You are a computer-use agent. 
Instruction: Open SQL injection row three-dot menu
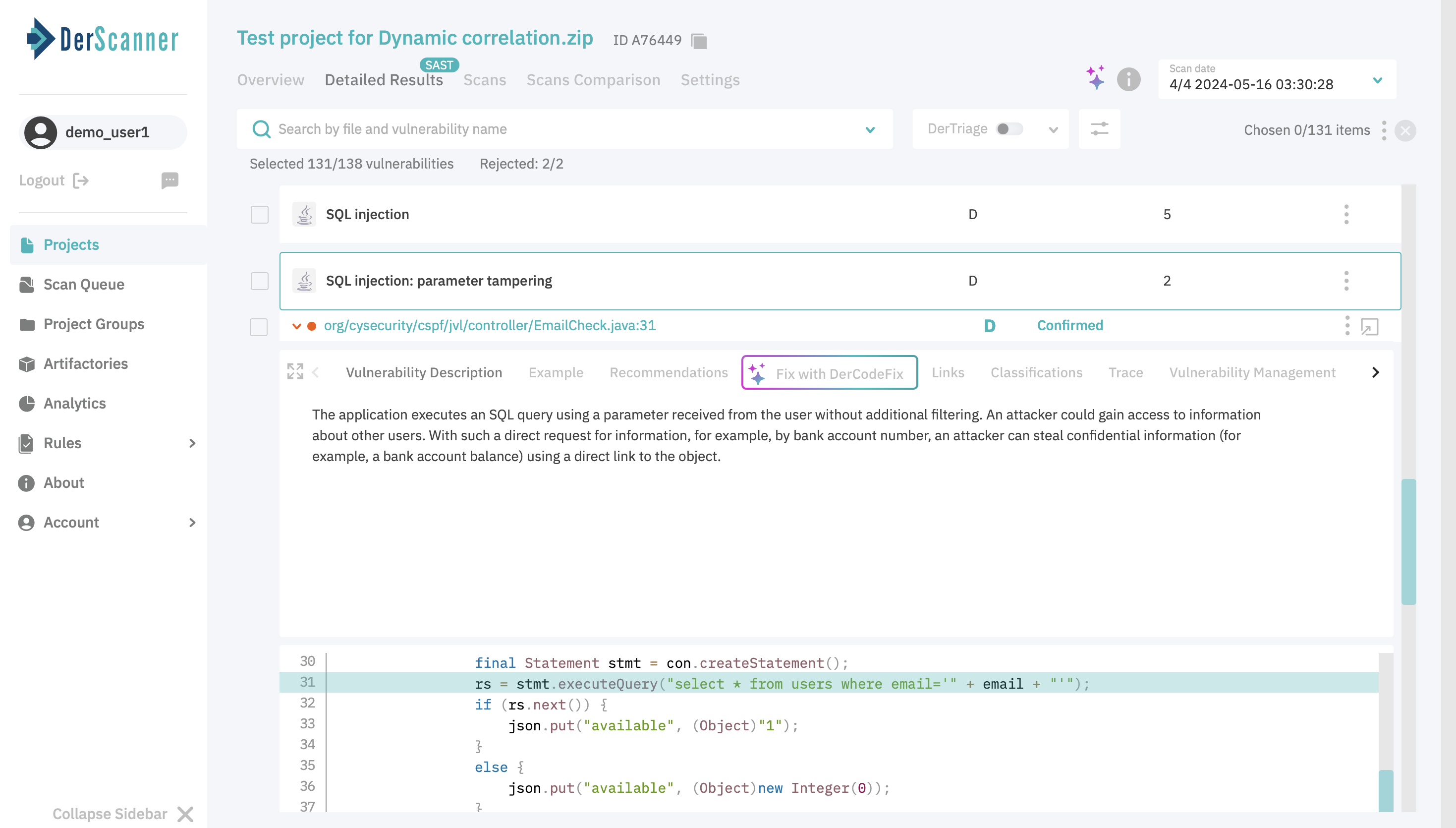coord(1346,214)
